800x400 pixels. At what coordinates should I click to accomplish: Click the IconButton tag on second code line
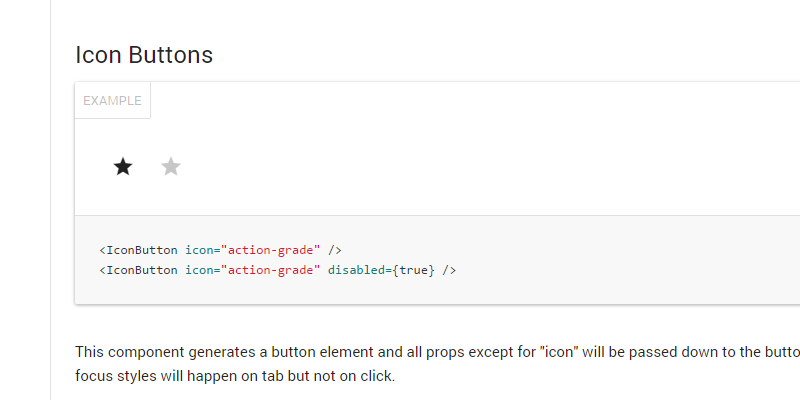(x=142, y=270)
